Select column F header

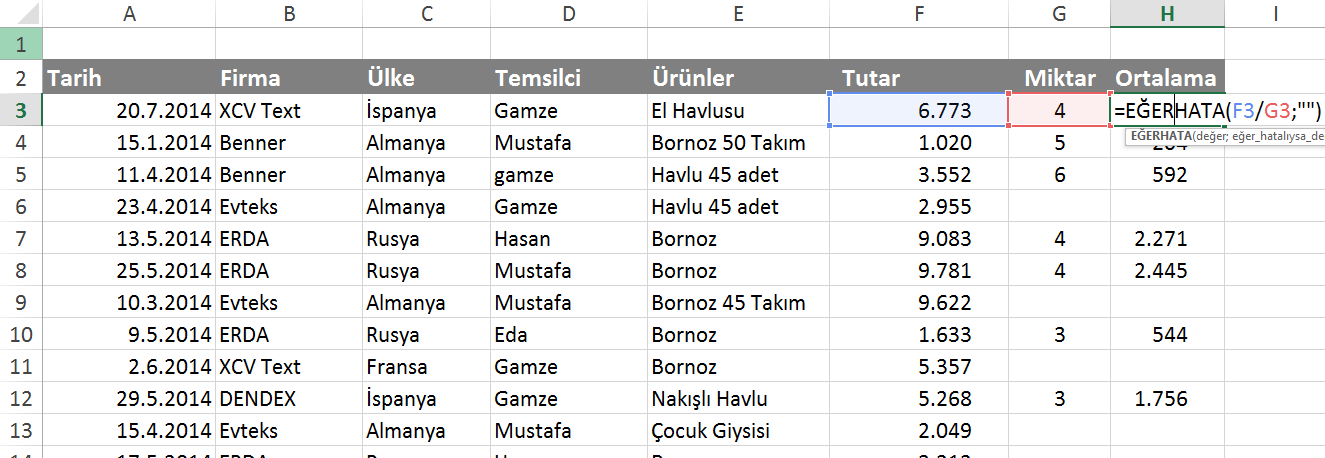click(x=918, y=13)
